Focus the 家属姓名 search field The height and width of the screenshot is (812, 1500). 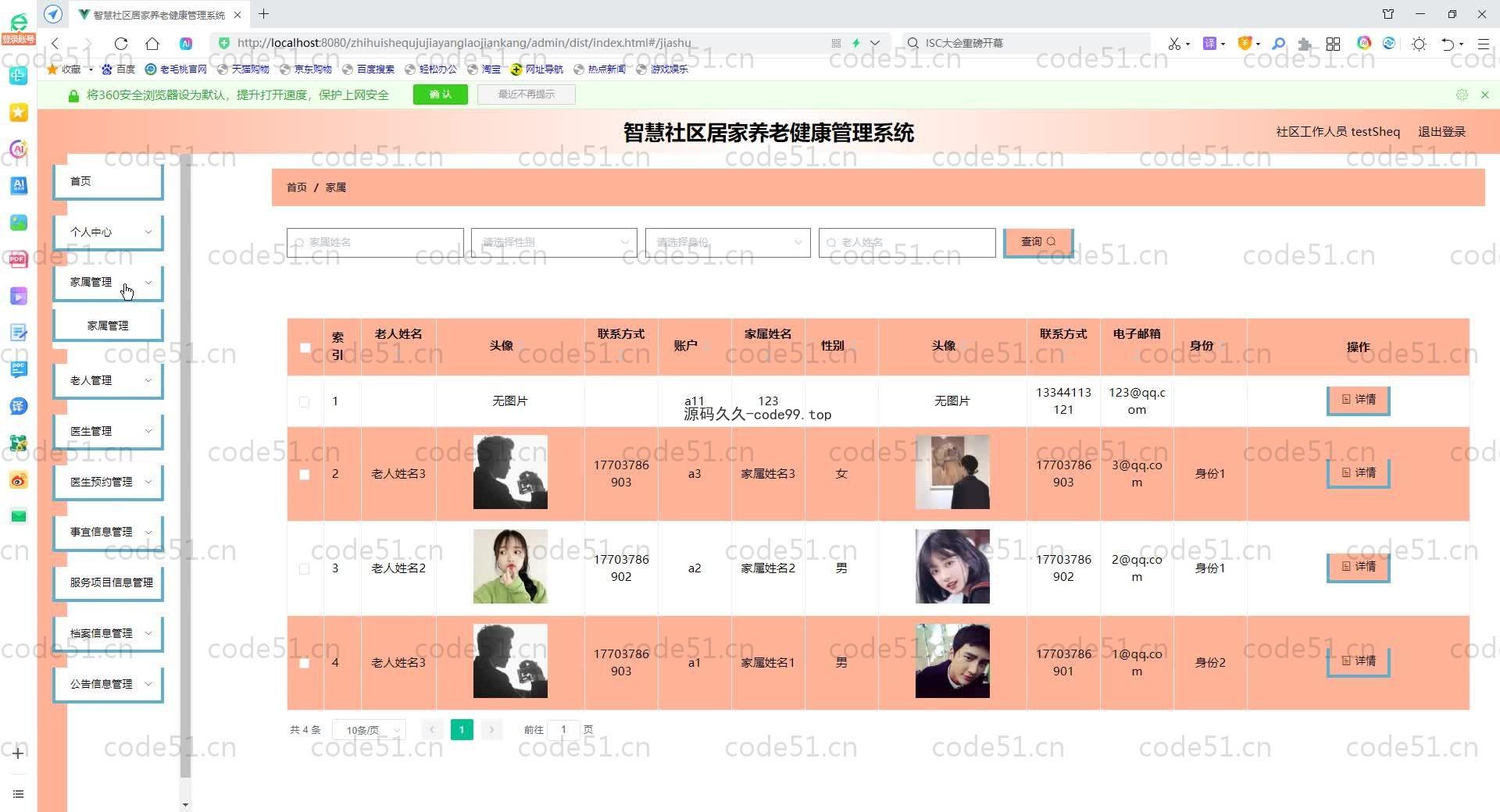coord(375,242)
